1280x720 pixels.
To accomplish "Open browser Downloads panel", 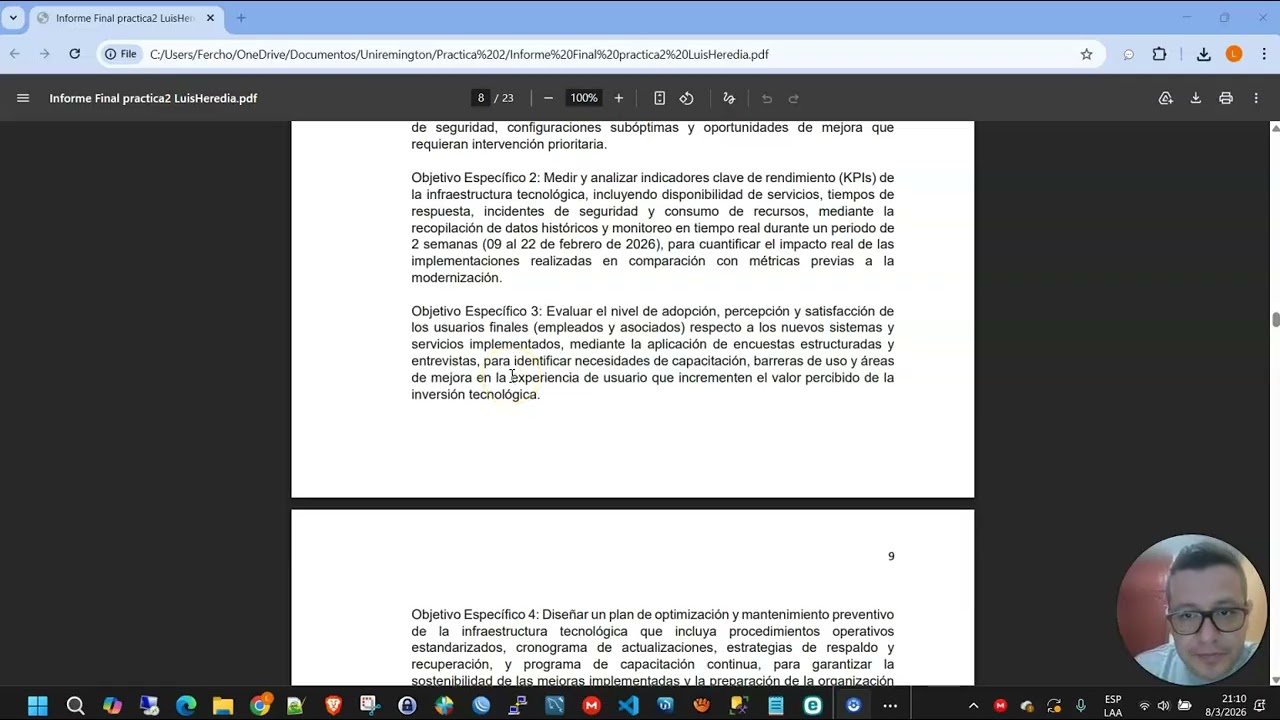I will point(1204,54).
